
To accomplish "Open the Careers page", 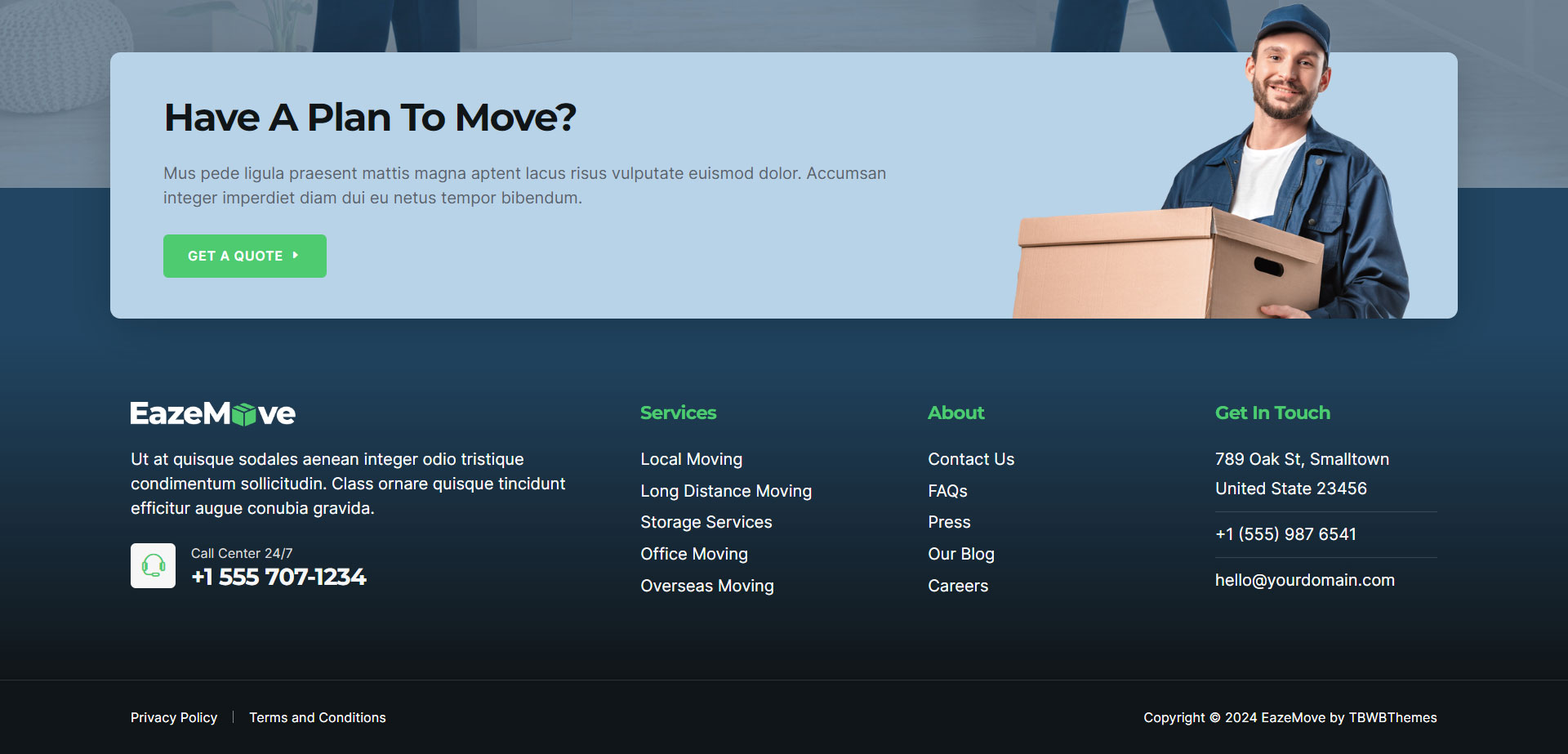I will [957, 586].
